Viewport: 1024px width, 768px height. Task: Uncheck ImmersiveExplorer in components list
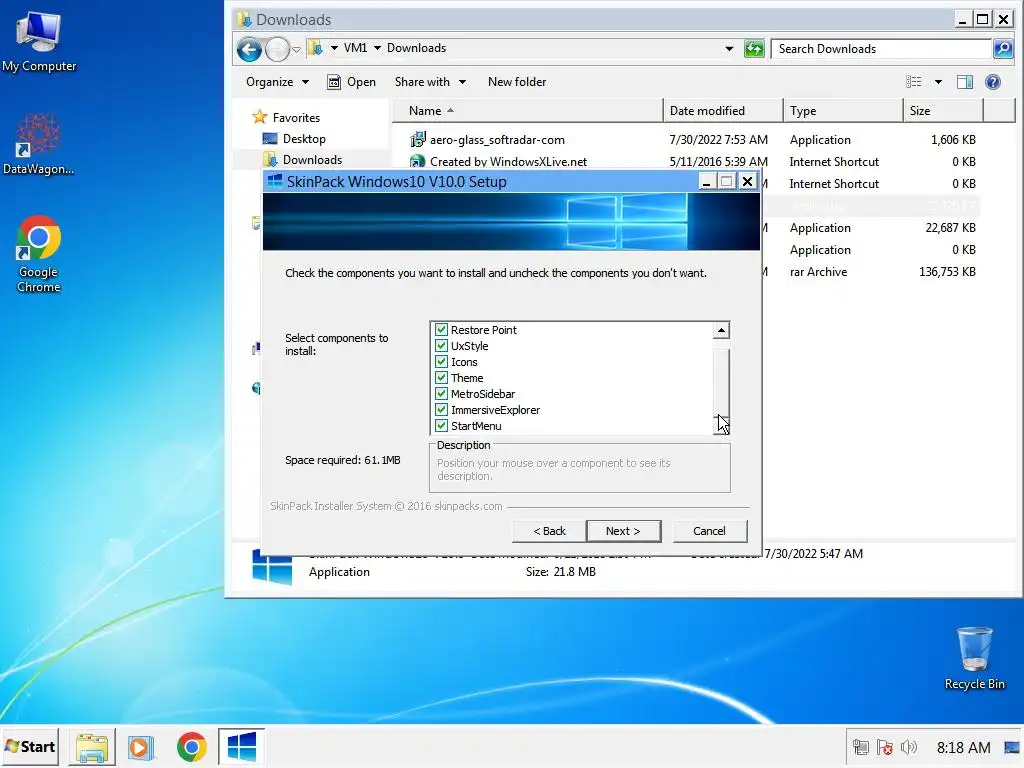pyautogui.click(x=441, y=410)
